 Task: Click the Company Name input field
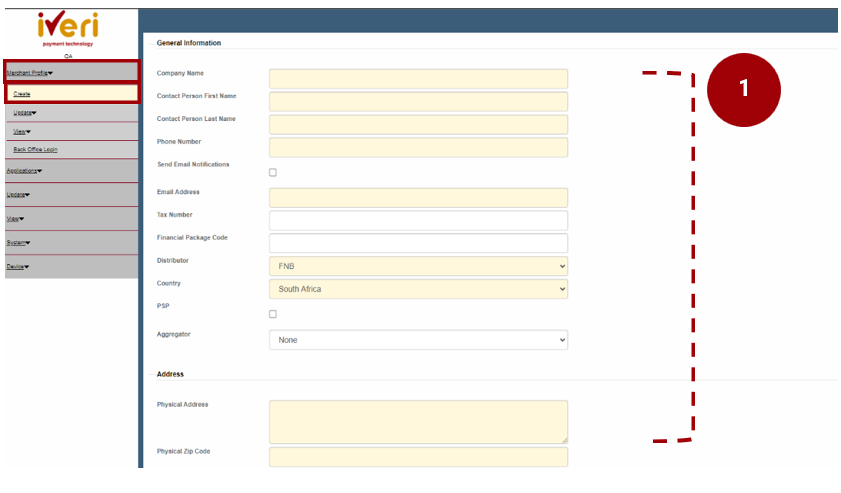418,79
